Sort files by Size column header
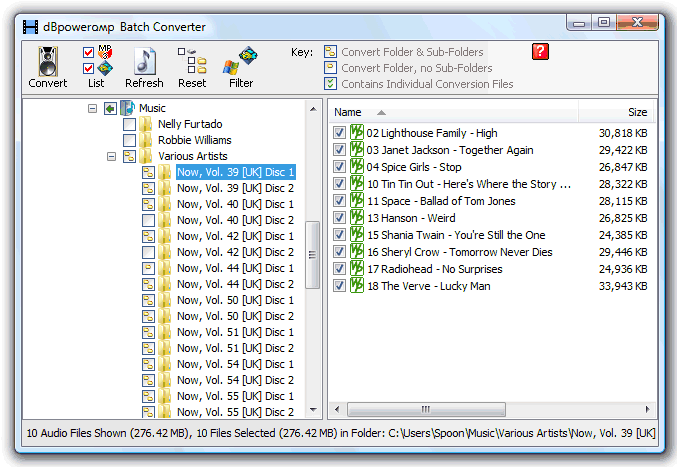The width and height of the screenshot is (677, 467). point(636,112)
